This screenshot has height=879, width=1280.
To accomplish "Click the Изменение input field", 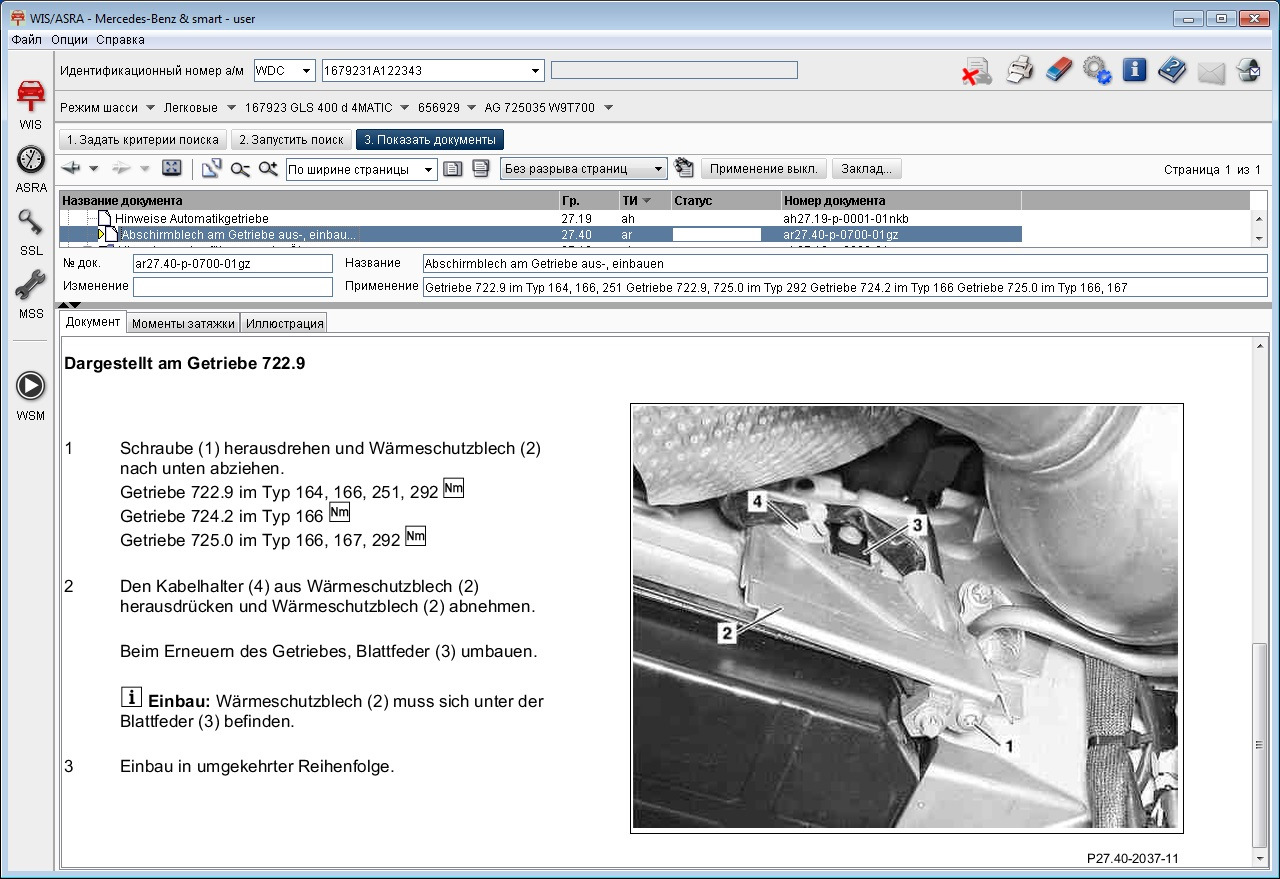I will [x=232, y=287].
